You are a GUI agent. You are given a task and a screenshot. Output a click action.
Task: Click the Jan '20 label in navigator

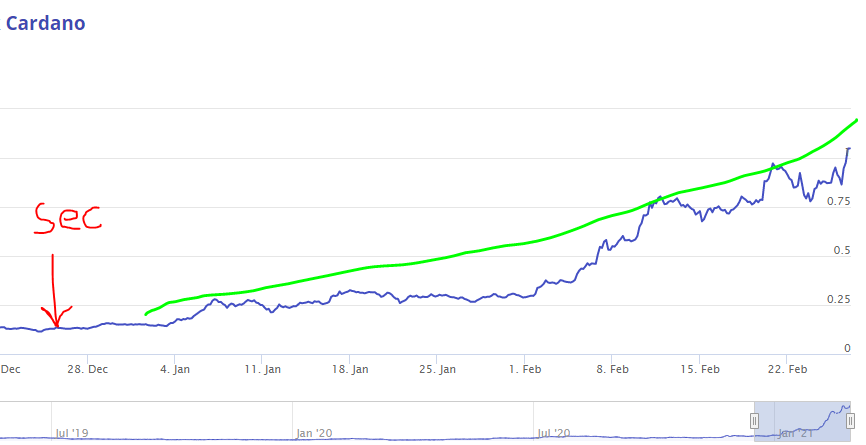[314, 433]
